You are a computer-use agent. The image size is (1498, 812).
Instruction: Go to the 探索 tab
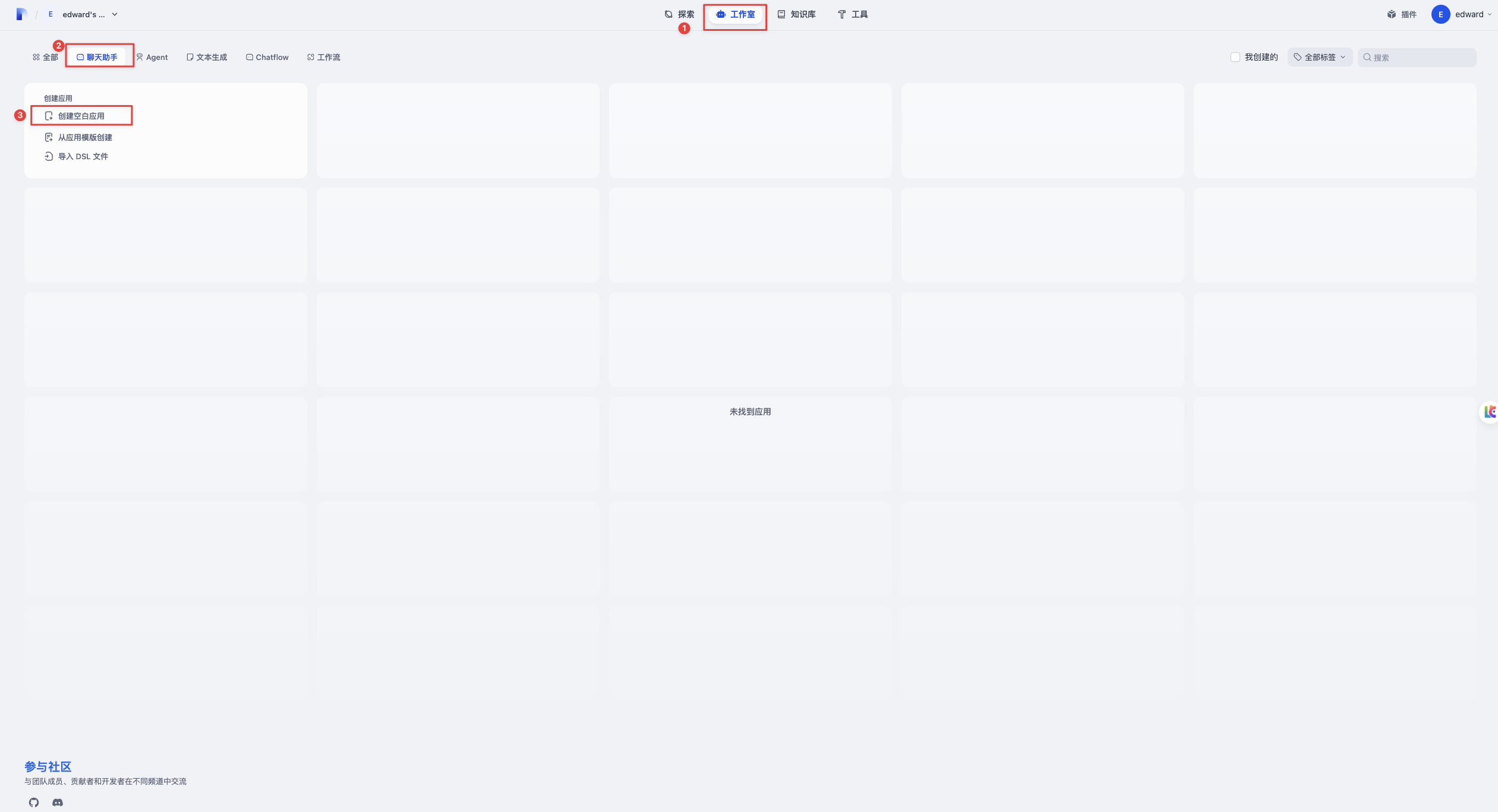coord(679,14)
